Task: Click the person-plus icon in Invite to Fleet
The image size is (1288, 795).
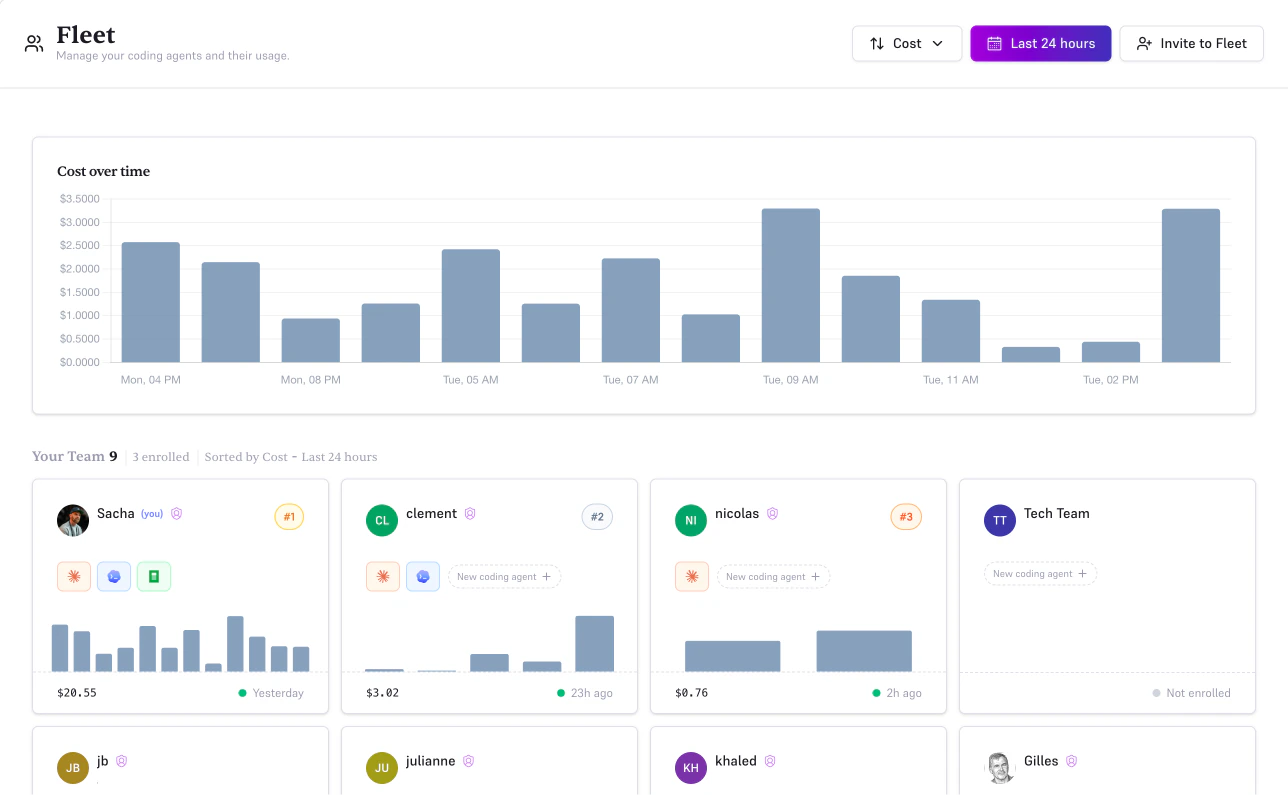Action: pos(1143,43)
